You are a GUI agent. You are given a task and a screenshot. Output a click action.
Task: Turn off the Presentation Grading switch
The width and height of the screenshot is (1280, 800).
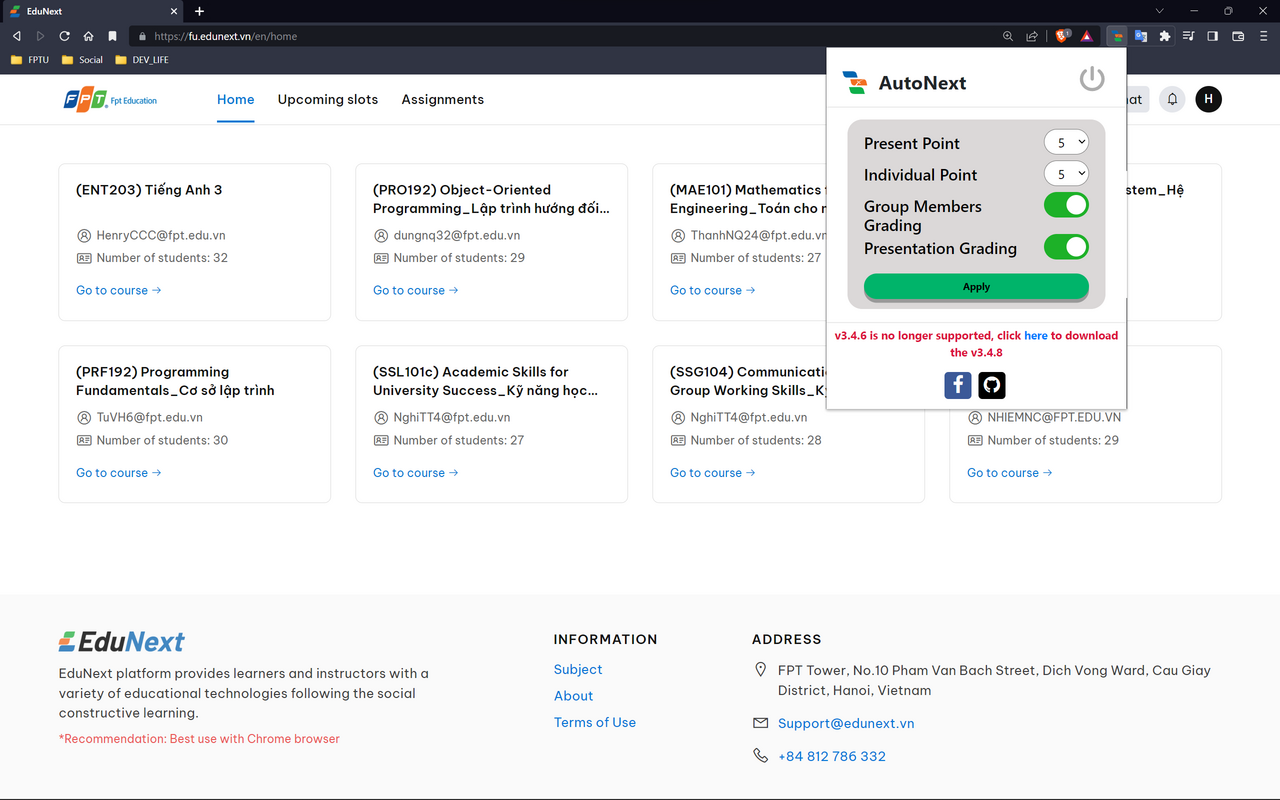point(1066,247)
